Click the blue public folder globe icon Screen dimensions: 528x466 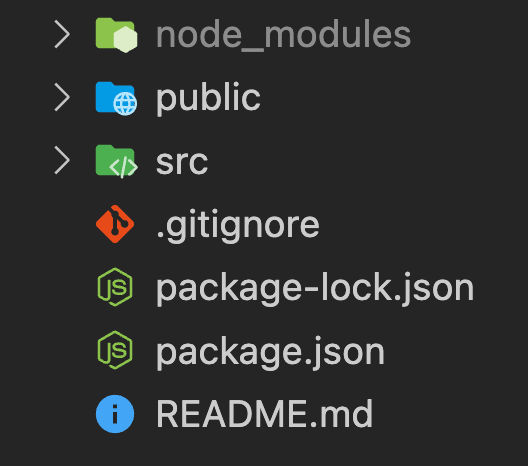[116, 98]
